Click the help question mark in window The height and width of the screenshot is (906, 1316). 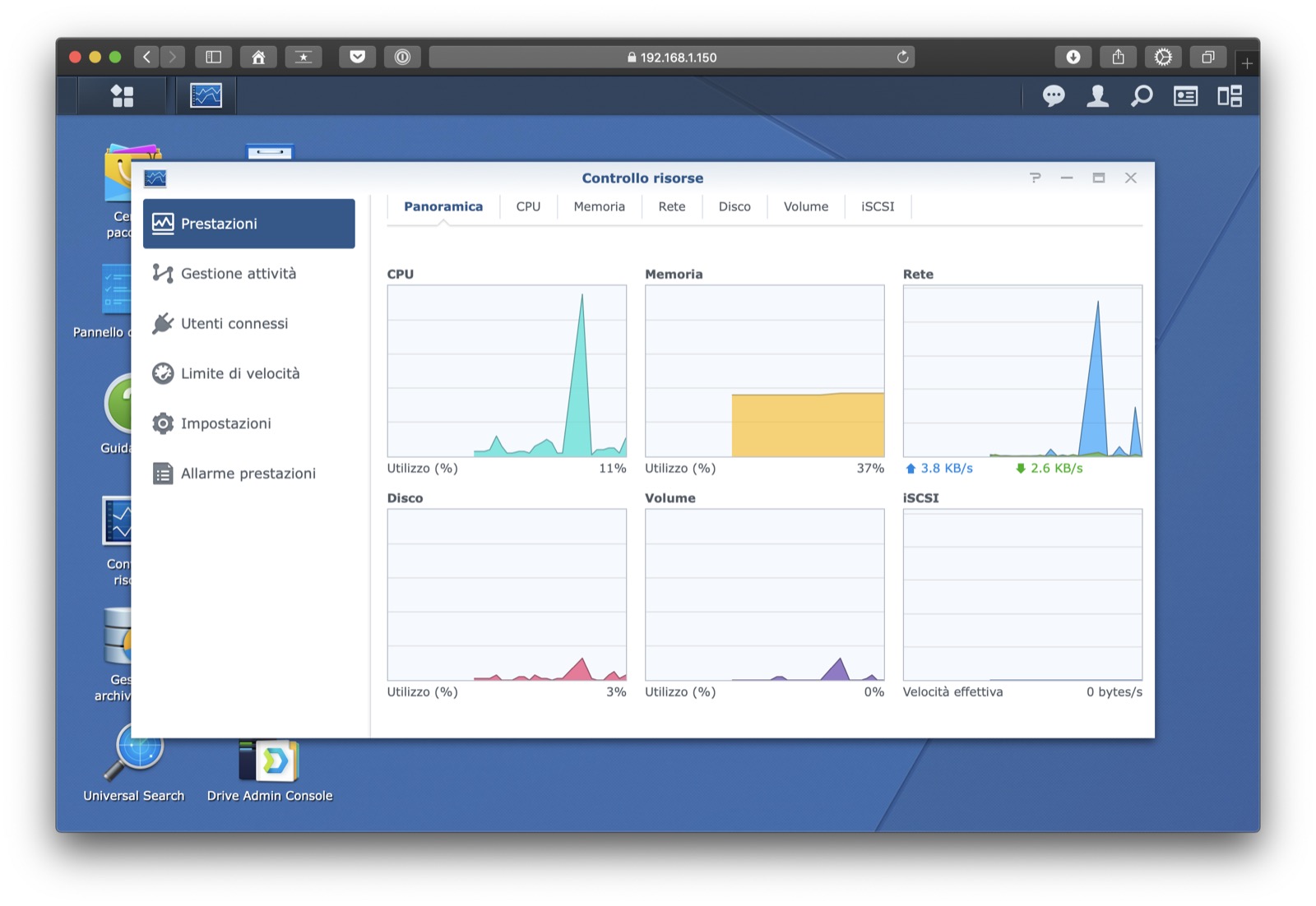(x=1035, y=178)
